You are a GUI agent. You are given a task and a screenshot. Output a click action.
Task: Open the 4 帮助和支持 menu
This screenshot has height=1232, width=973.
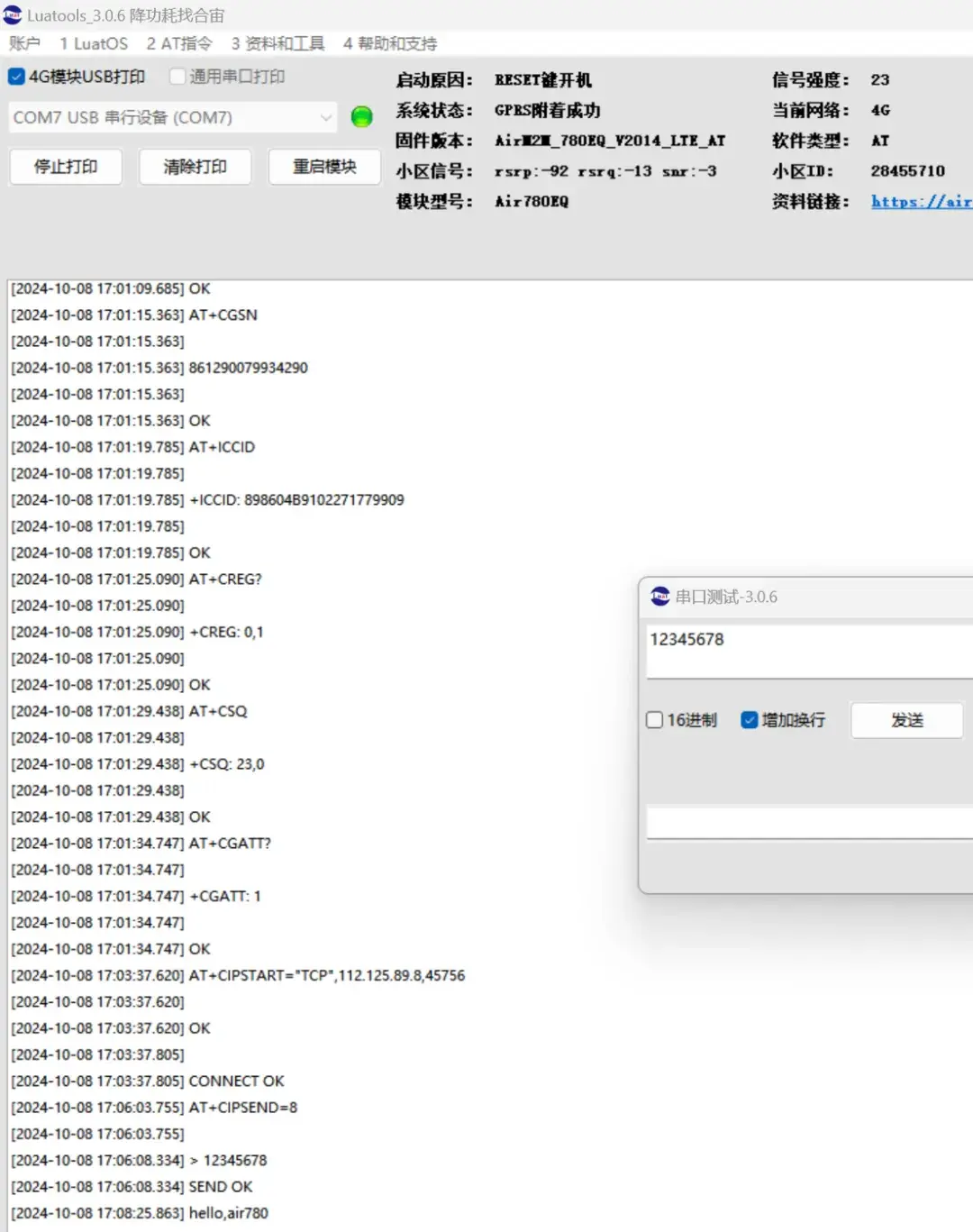pyautogui.click(x=389, y=43)
